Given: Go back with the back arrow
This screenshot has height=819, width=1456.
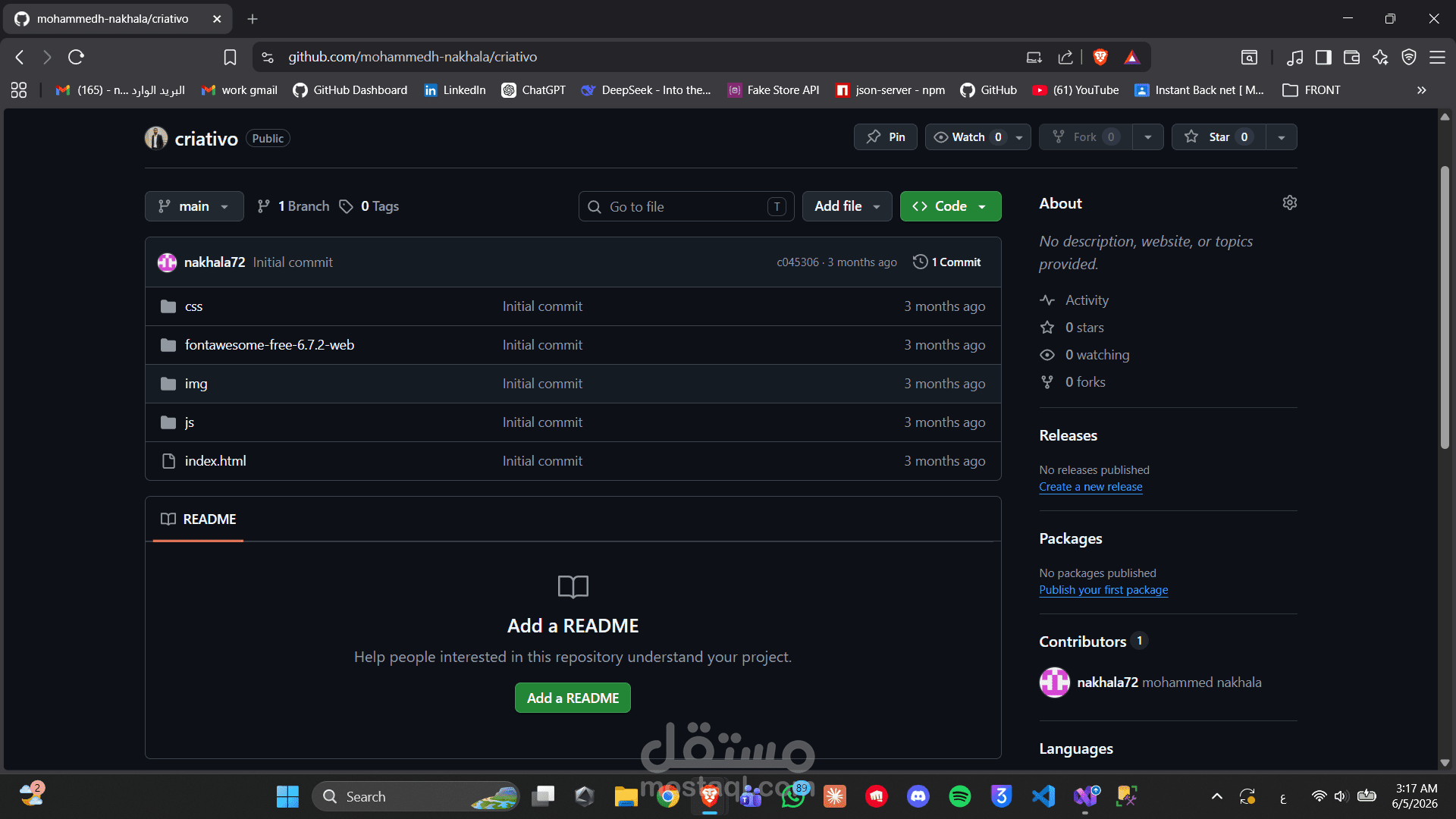Looking at the screenshot, I should 20,57.
